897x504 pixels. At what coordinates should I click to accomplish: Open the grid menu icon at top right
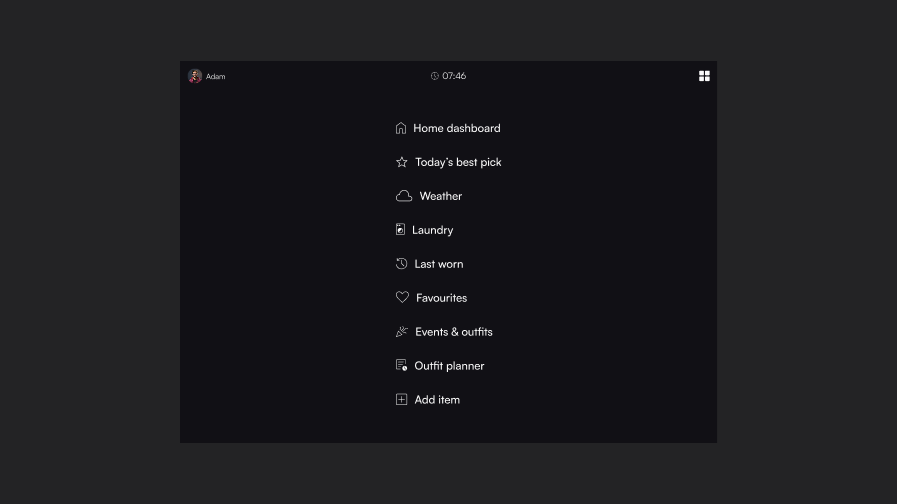(x=704, y=76)
